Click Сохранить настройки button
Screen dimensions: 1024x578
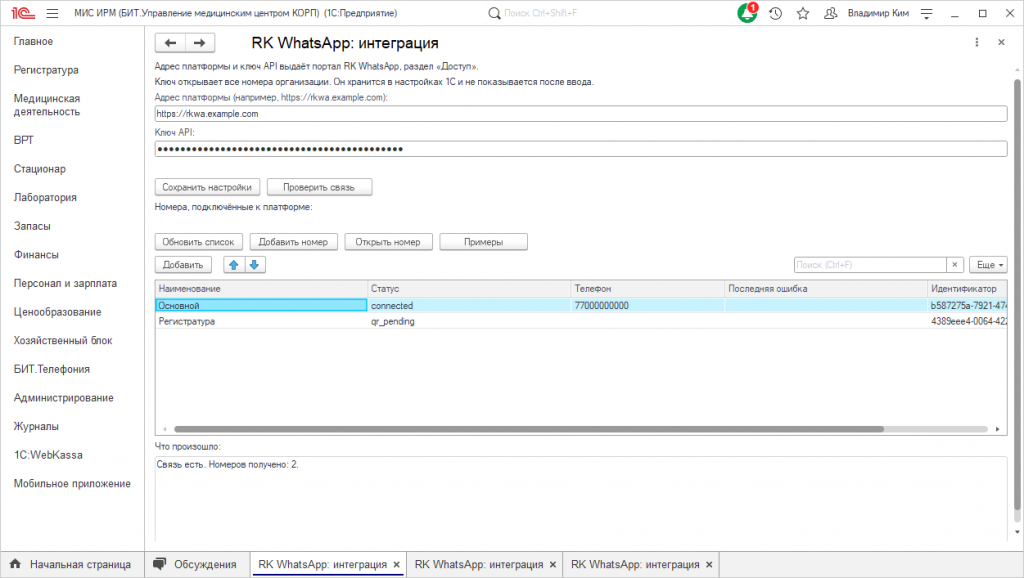(207, 187)
